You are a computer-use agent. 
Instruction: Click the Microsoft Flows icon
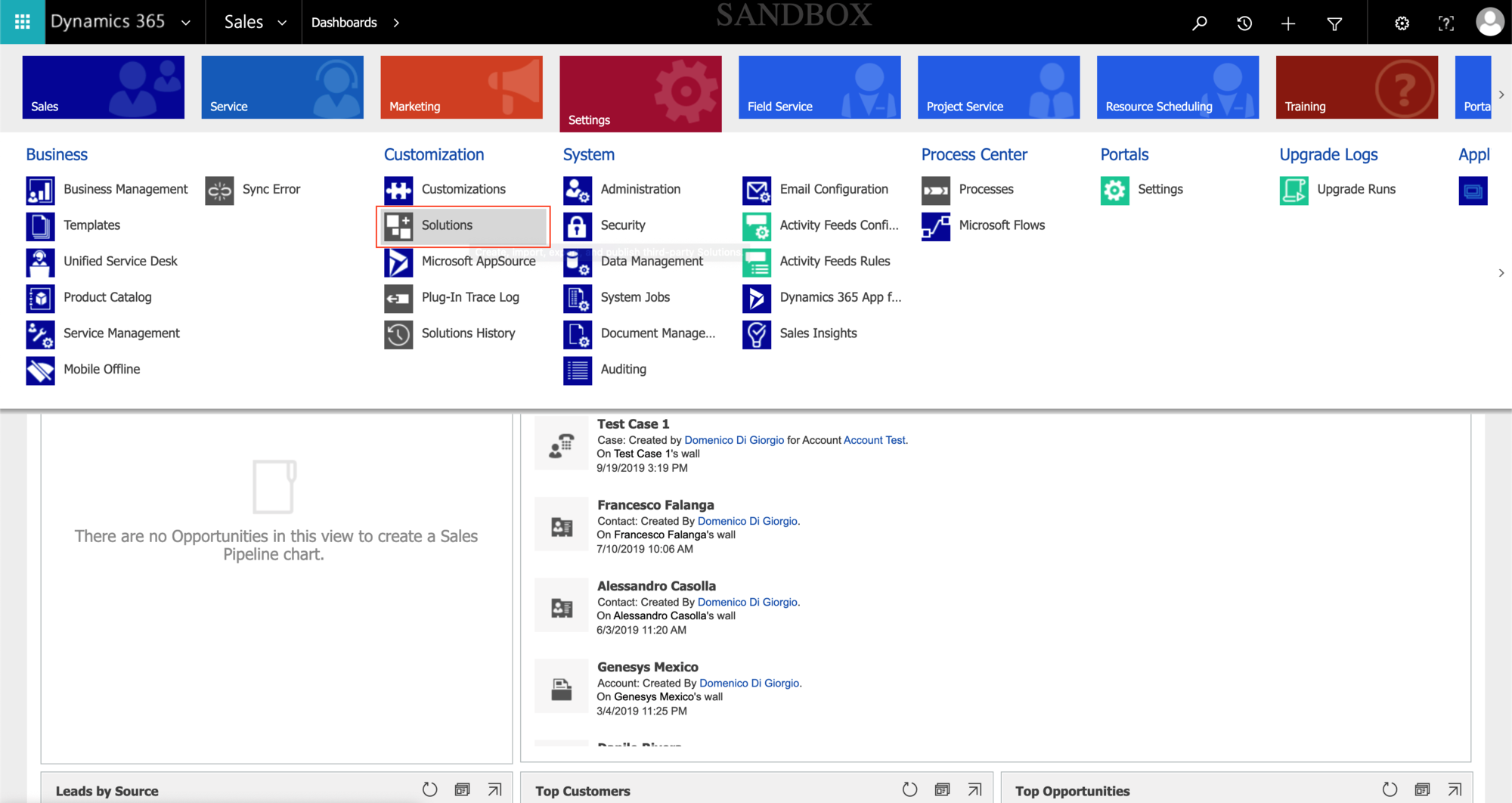point(936,226)
